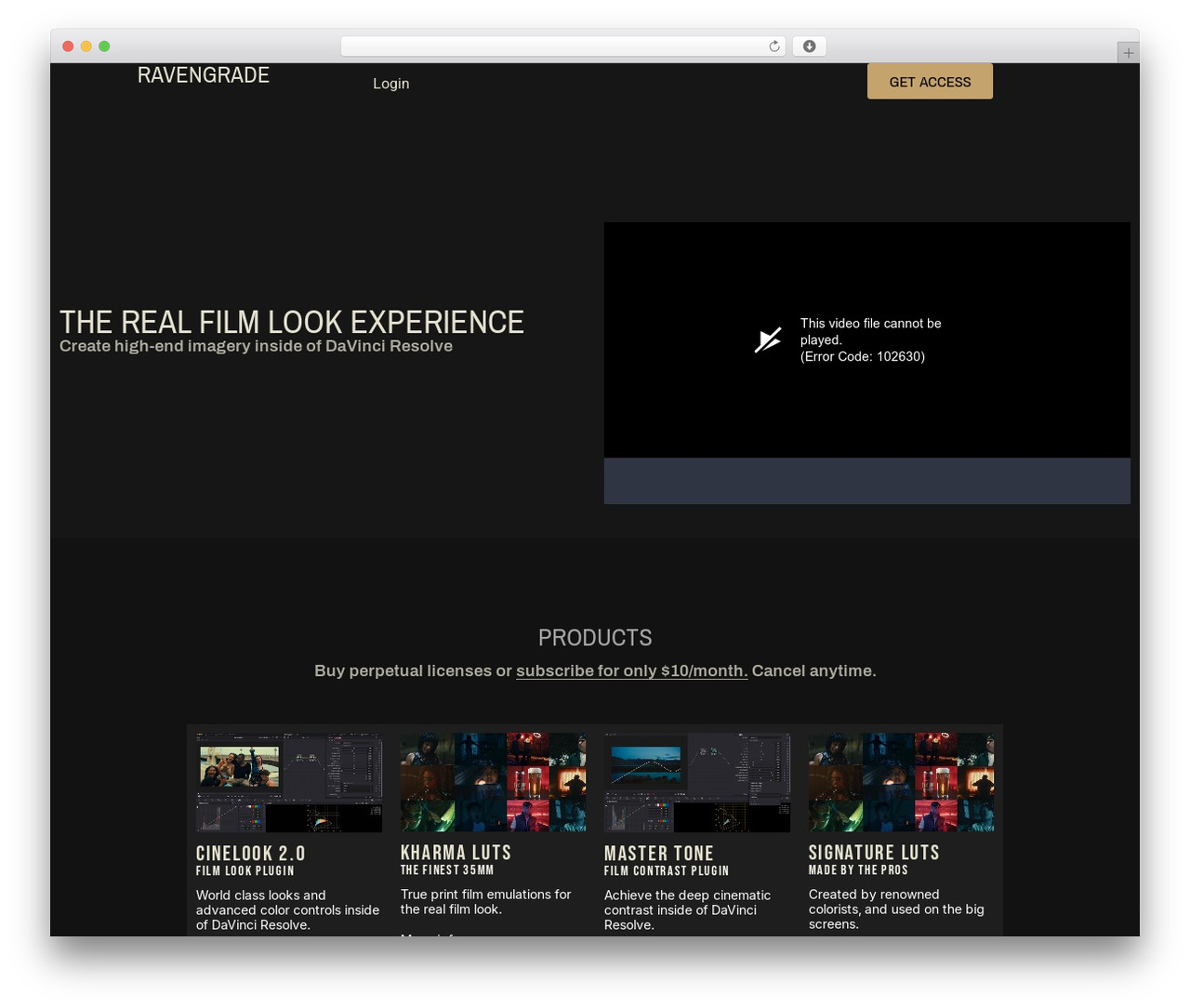
Task: Open the Master Tone product thumbnail
Action: coord(697,783)
